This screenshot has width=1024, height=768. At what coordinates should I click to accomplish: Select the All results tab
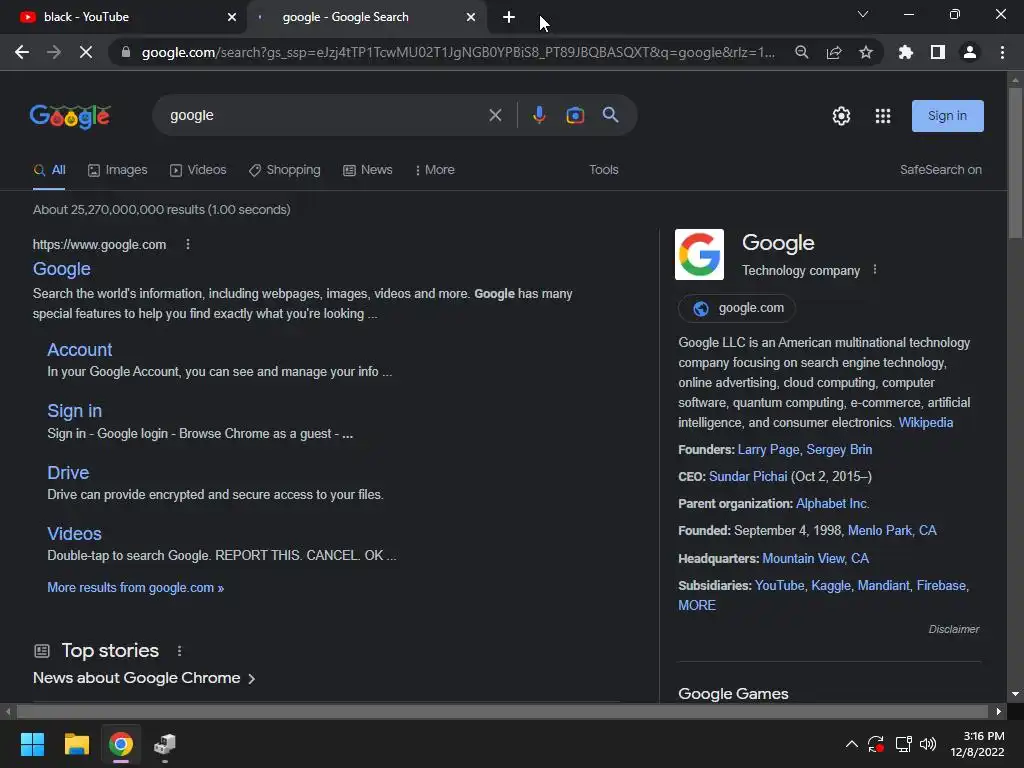point(50,170)
